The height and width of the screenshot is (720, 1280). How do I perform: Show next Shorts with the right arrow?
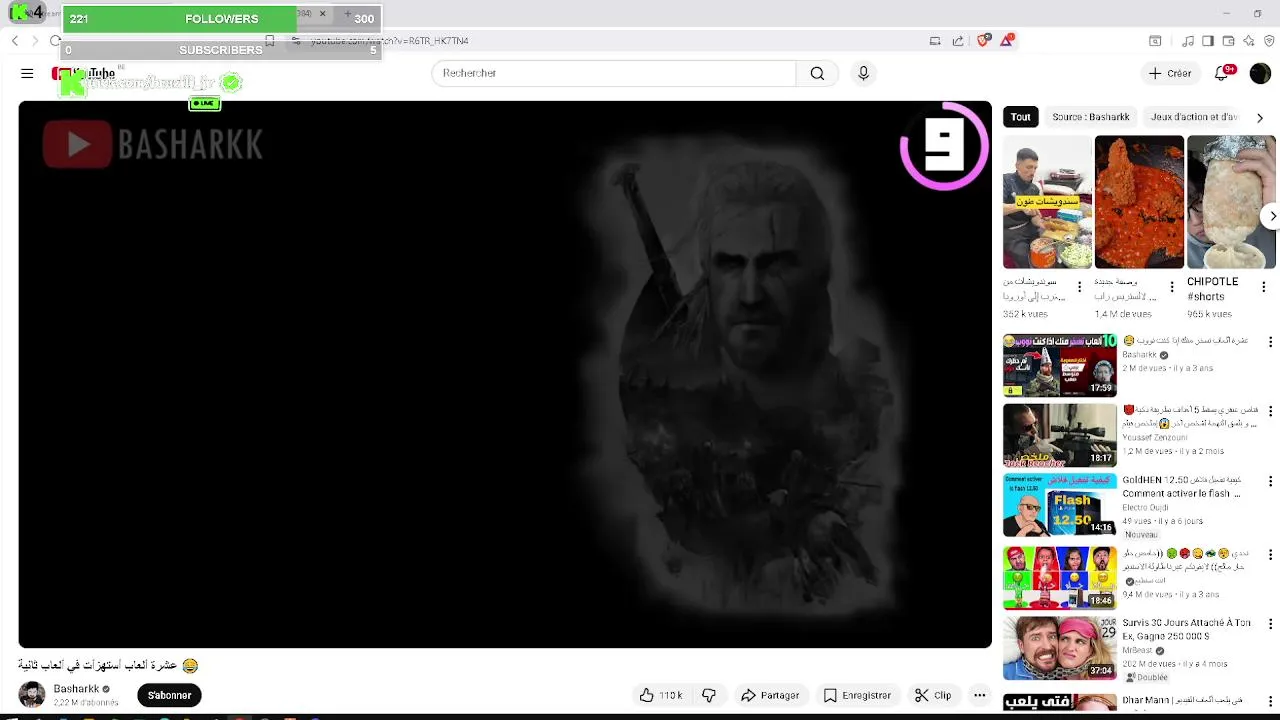pos(1271,216)
